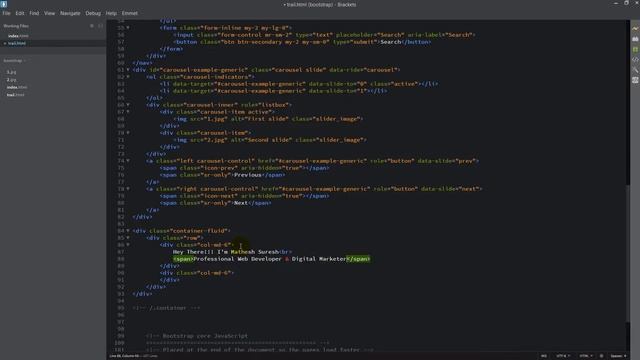Open the File menu

(x=7, y=13)
